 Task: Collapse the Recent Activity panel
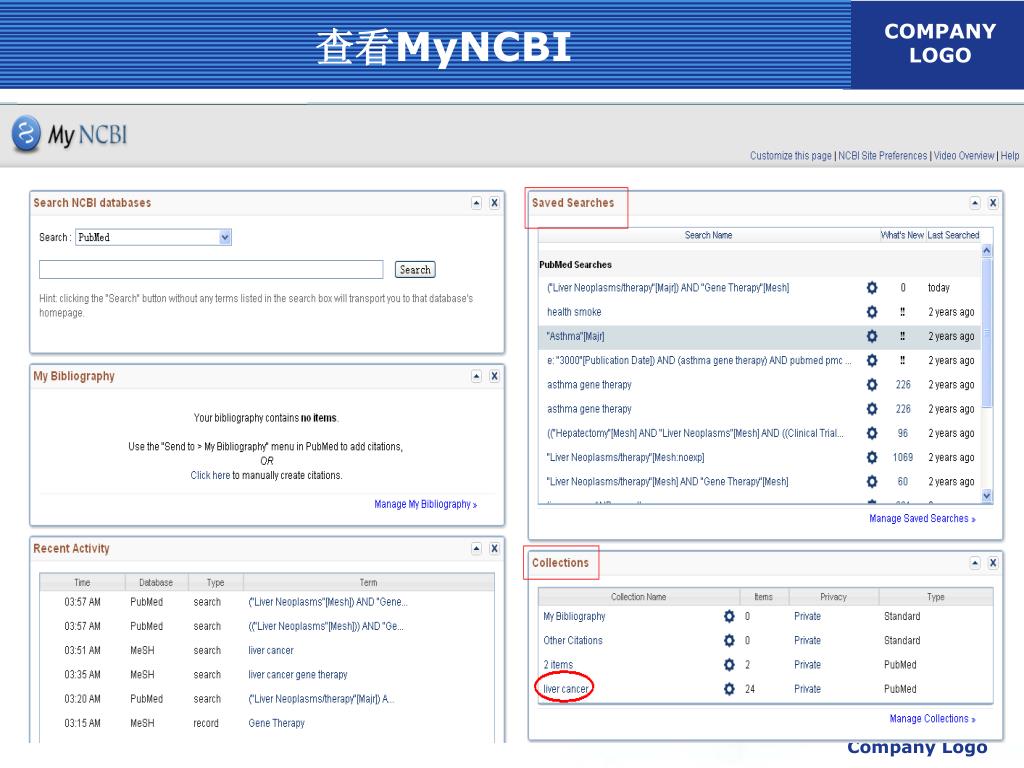point(477,549)
